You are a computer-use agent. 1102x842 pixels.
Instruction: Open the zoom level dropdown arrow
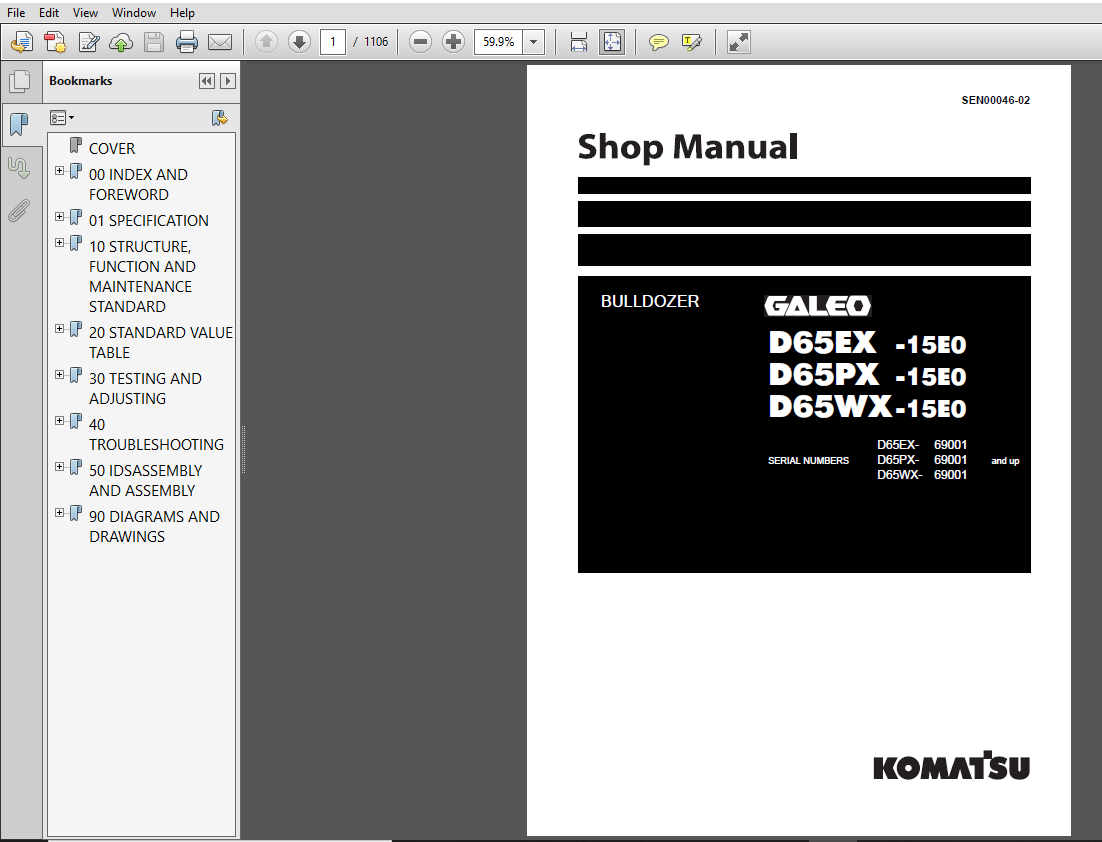click(x=534, y=42)
